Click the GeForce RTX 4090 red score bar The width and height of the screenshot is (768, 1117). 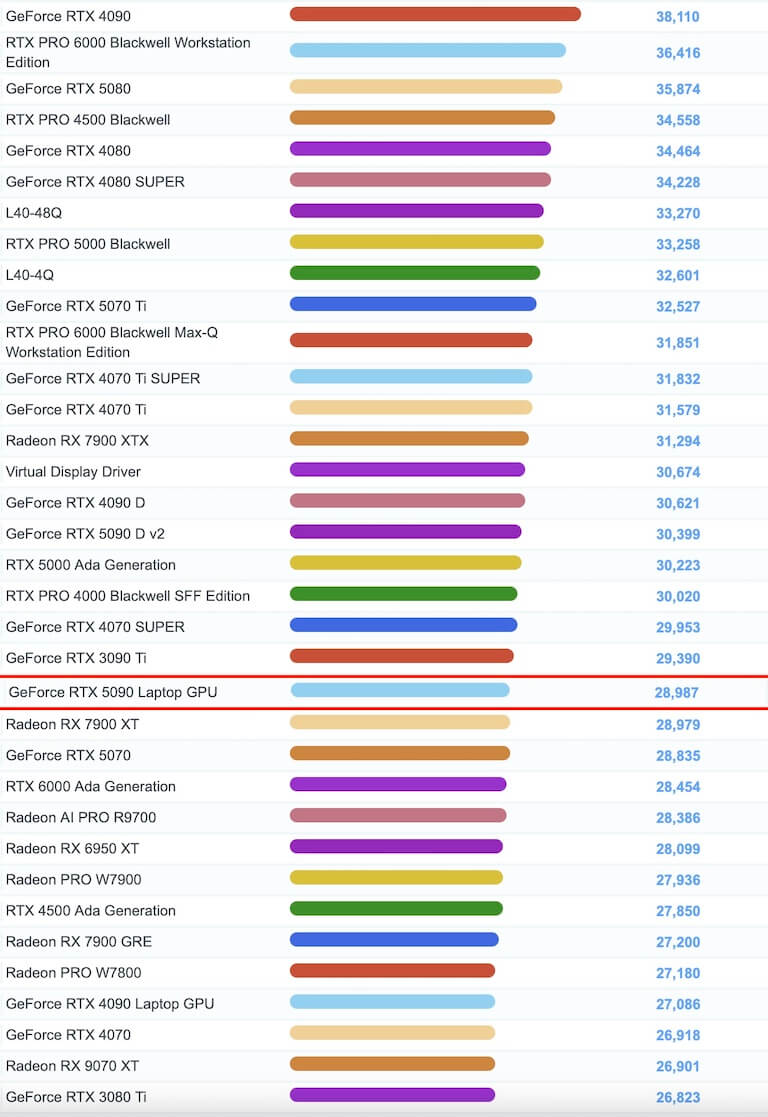435,14
